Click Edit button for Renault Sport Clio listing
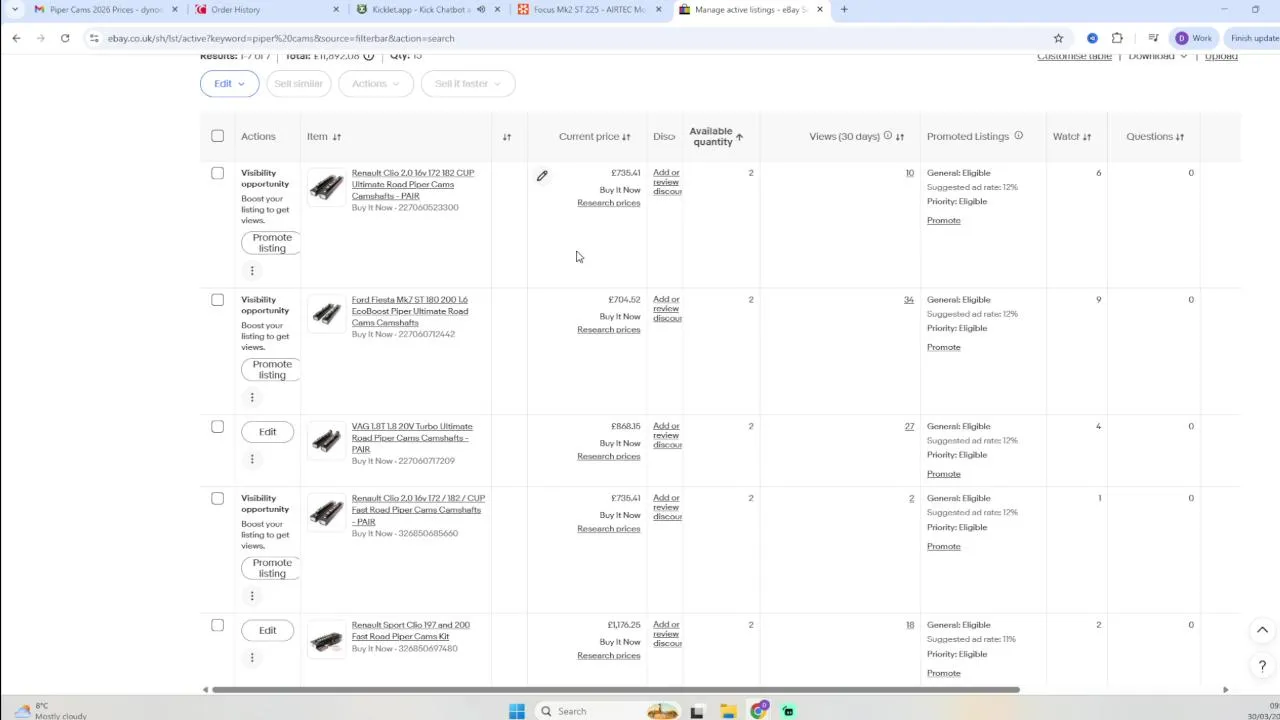 pyautogui.click(x=267, y=630)
